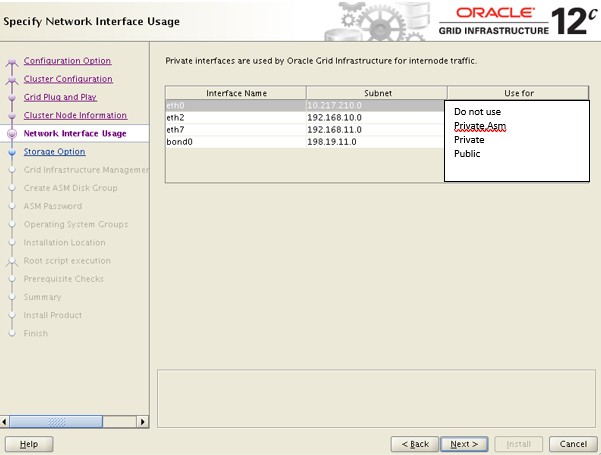Click the Next button
601x455 pixels.
[465, 443]
